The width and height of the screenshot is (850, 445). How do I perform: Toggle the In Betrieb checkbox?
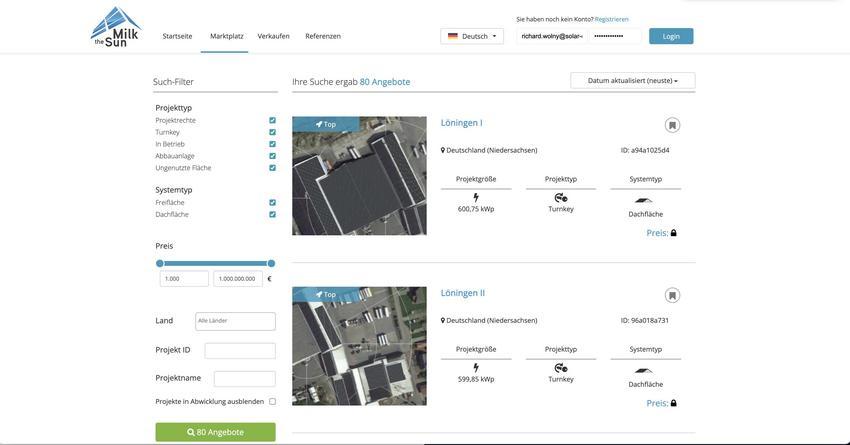pos(272,144)
